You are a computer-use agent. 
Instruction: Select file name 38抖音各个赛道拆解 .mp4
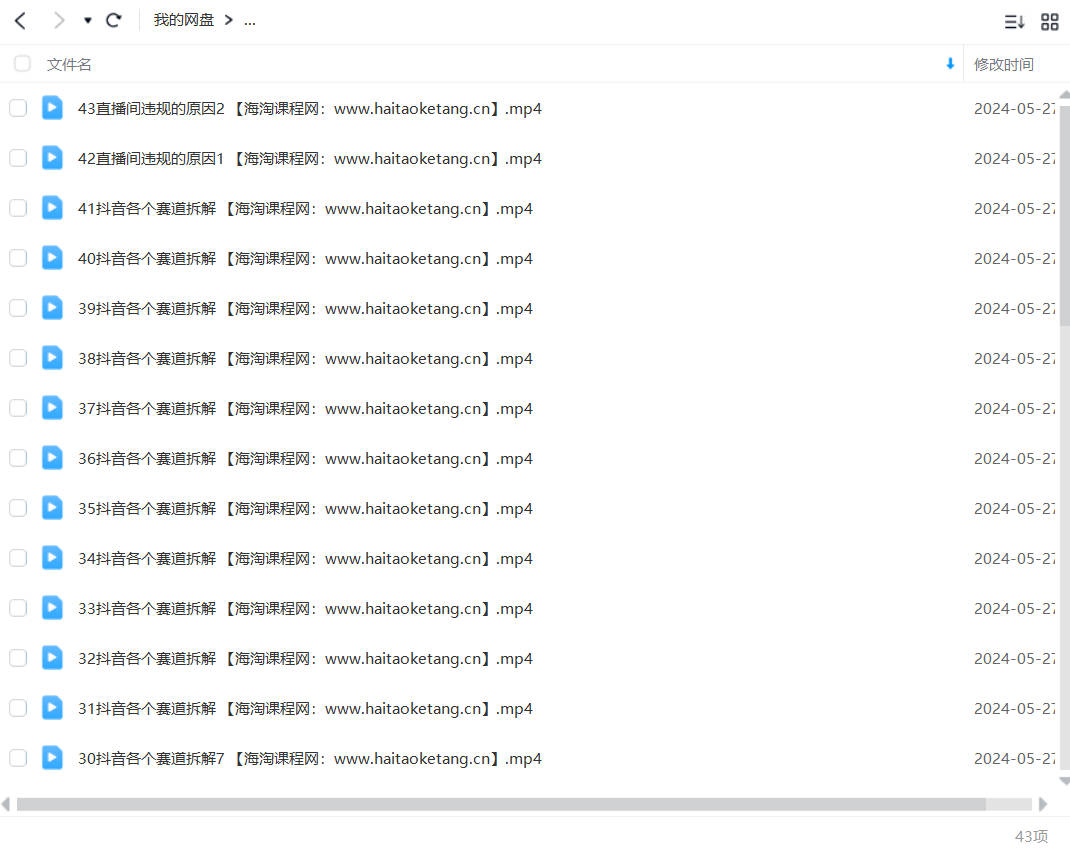(305, 358)
